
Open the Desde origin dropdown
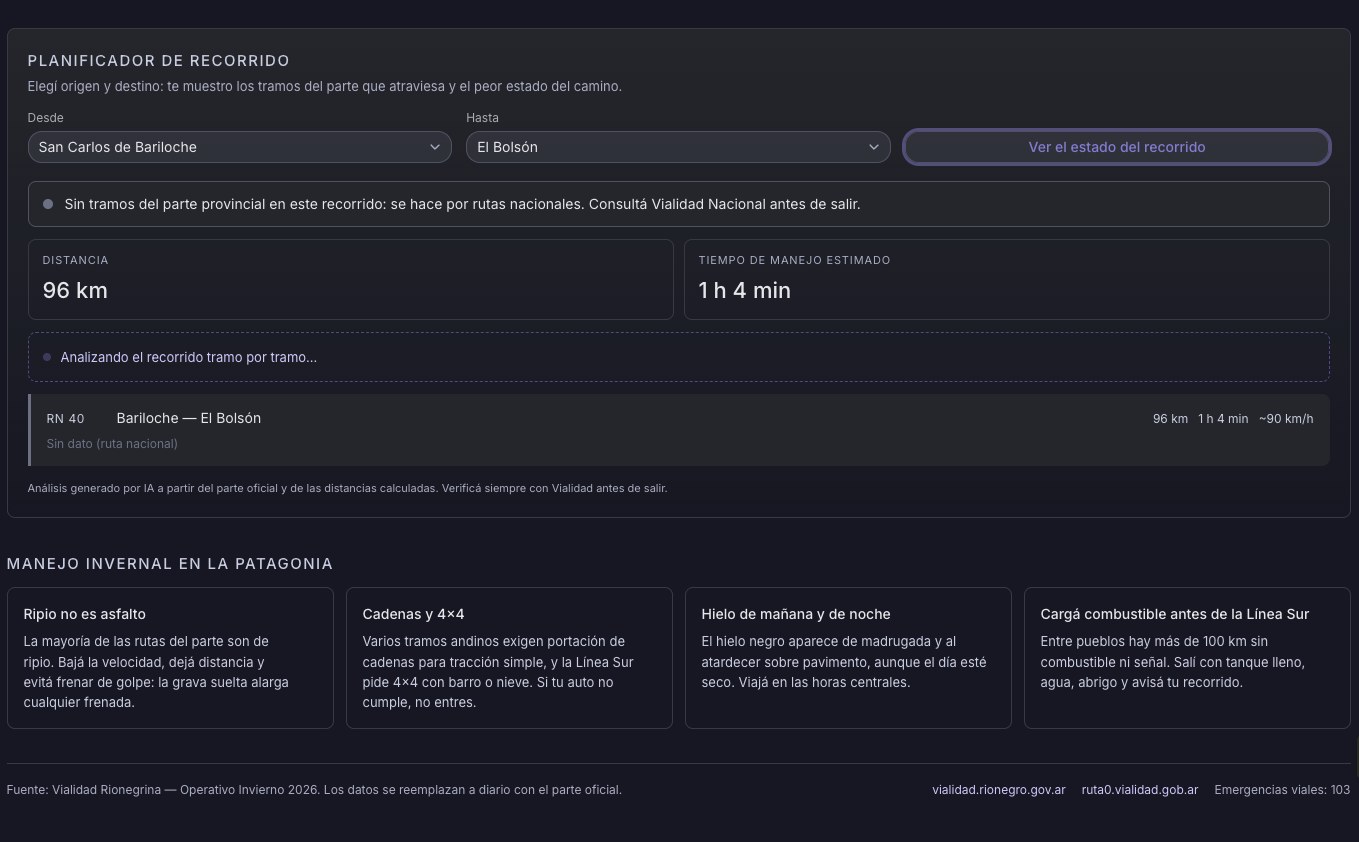240,147
